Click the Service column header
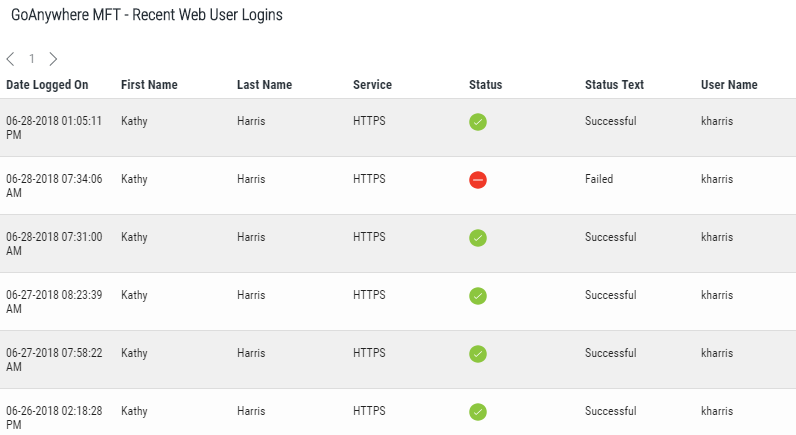 (372, 85)
